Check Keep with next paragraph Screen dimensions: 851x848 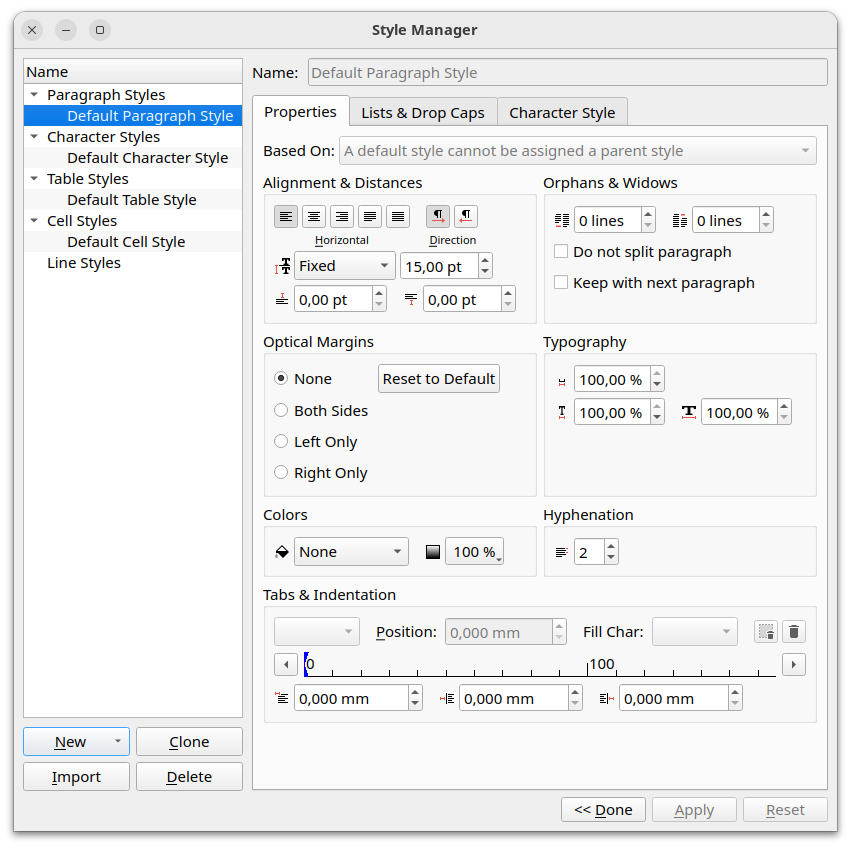pyautogui.click(x=562, y=283)
